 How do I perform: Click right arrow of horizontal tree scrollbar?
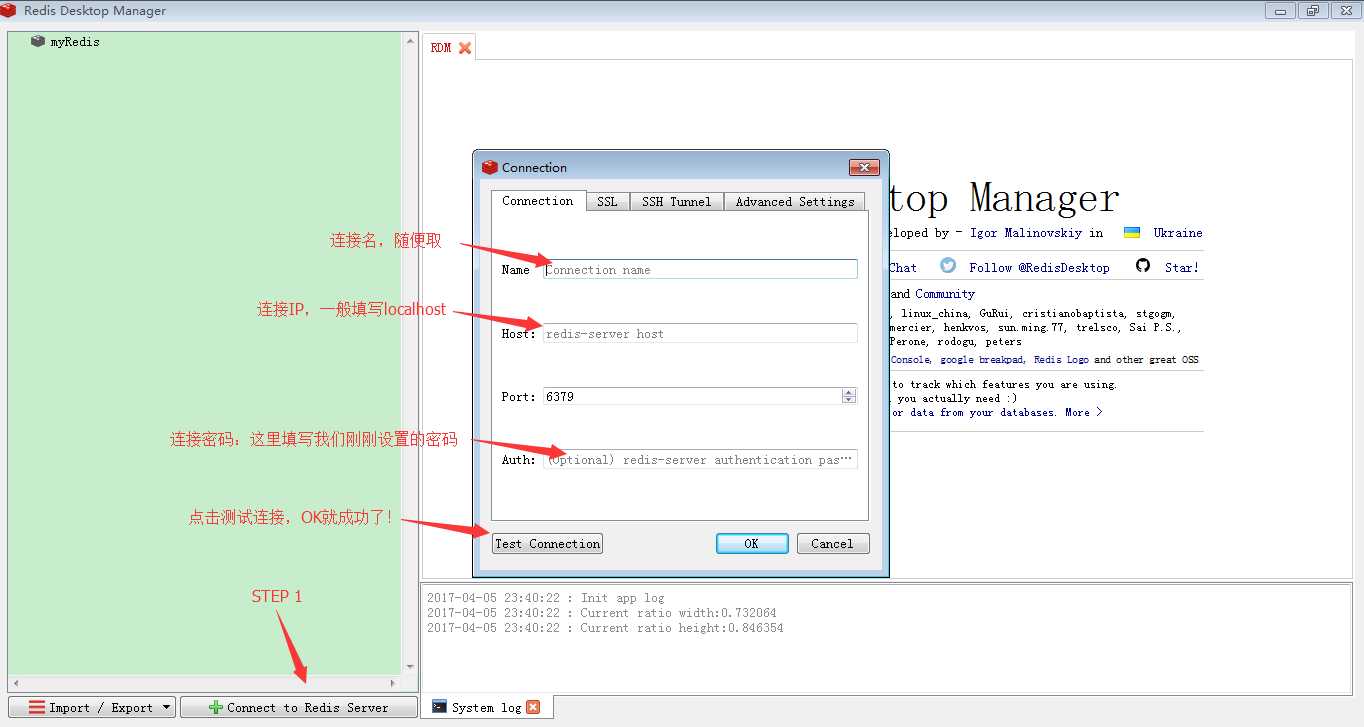[392, 683]
